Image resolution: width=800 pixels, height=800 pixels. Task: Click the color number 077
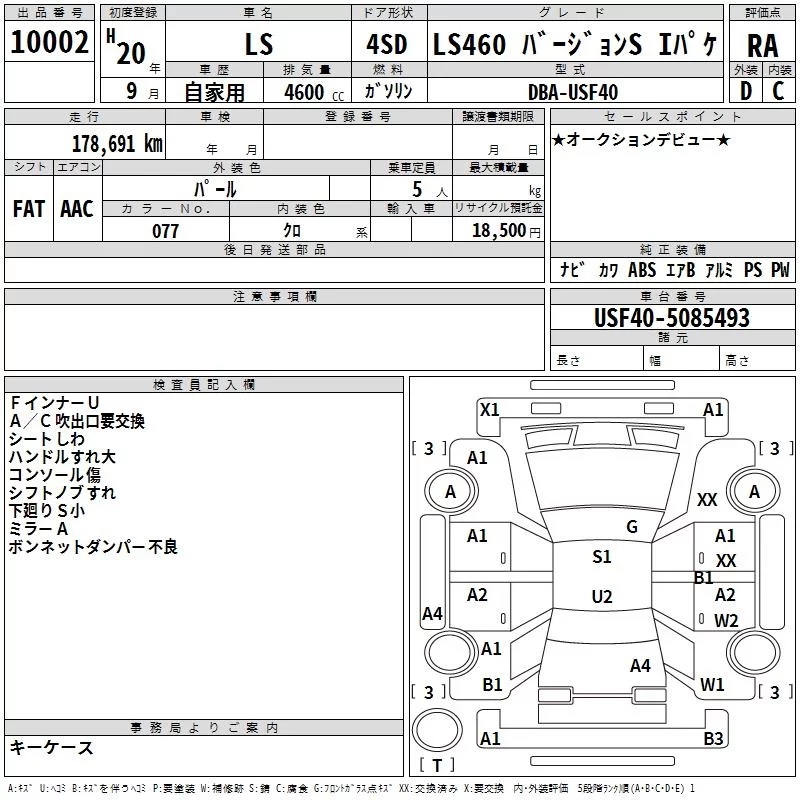click(x=165, y=231)
